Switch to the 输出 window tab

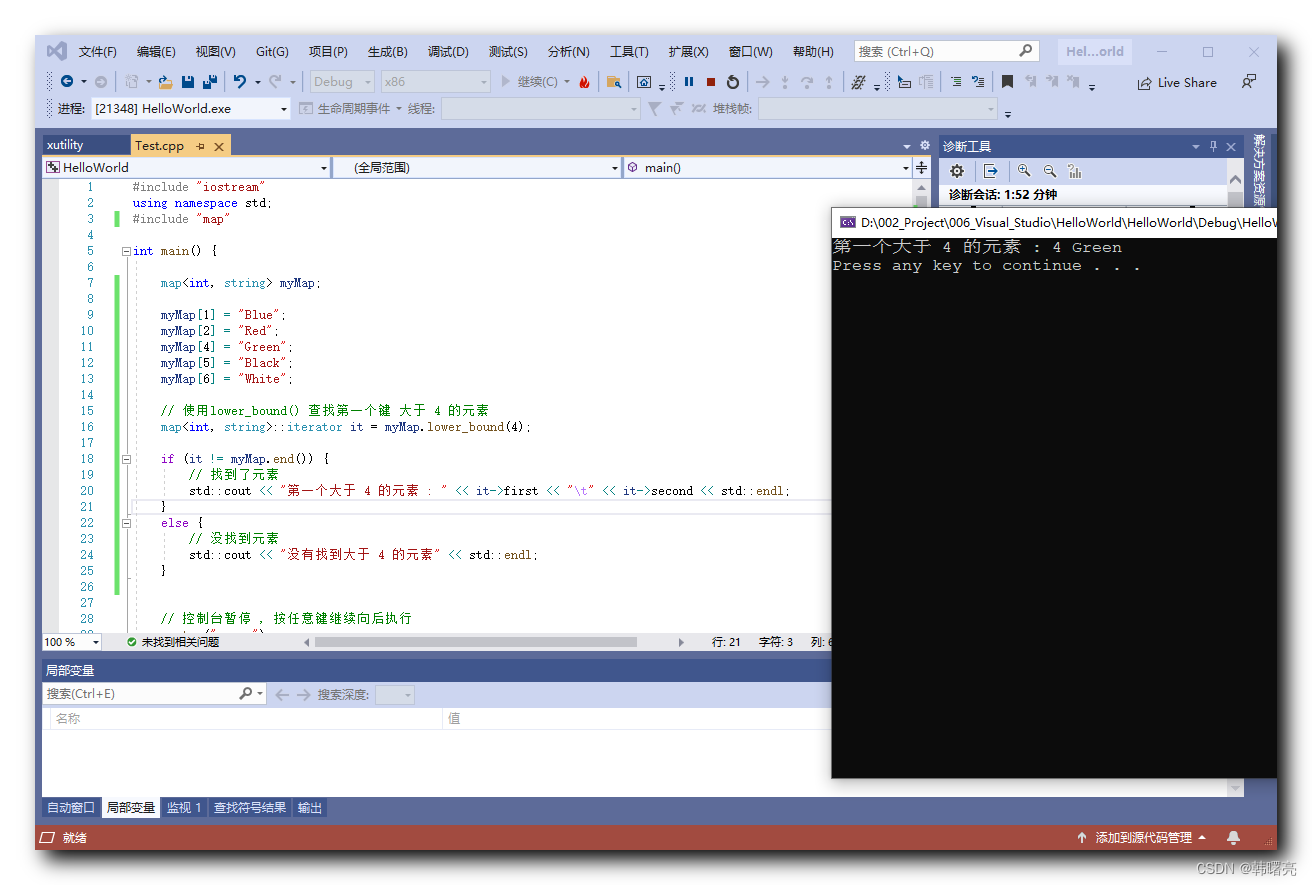point(309,807)
